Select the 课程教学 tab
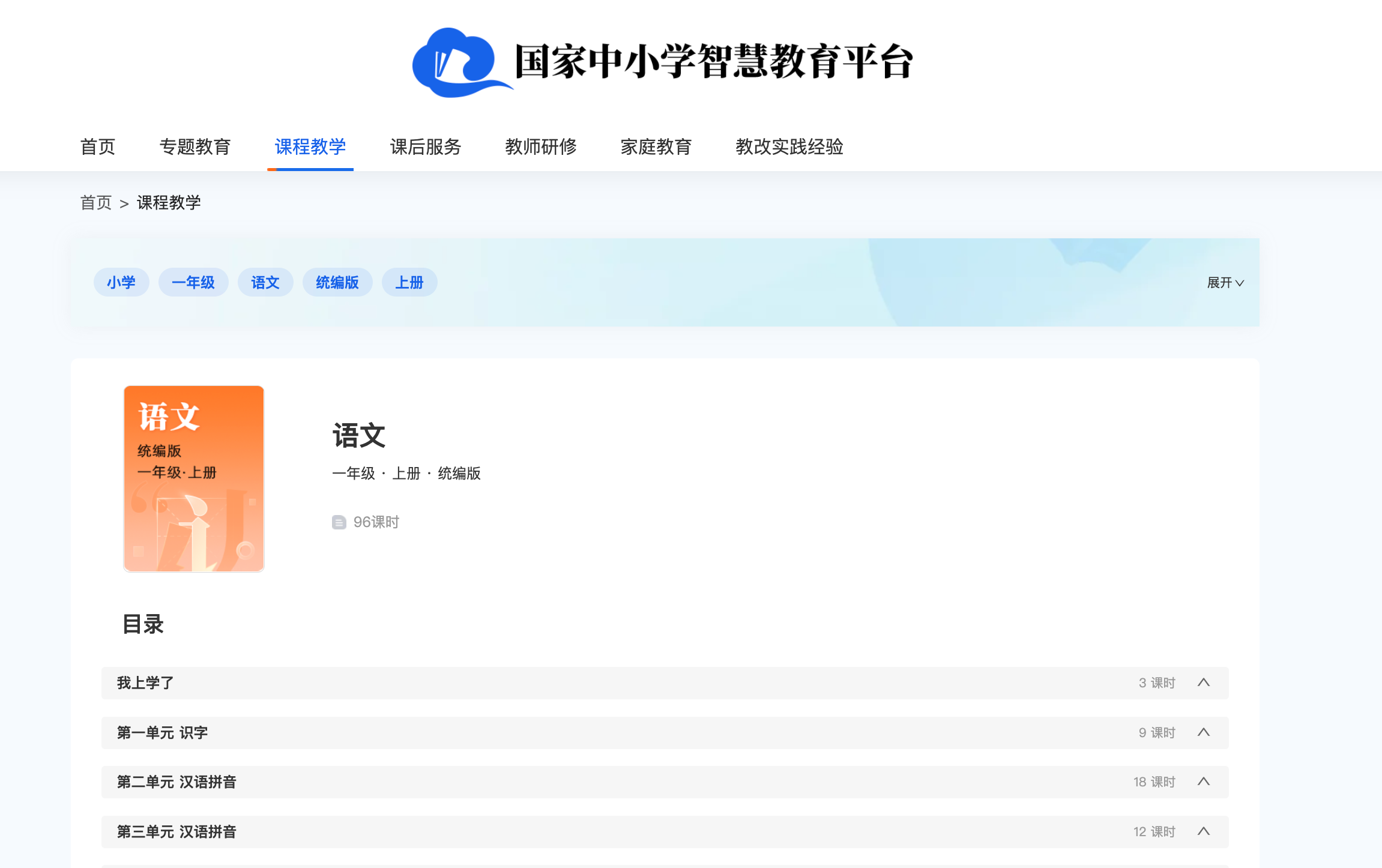Viewport: 1382px width, 868px height. [310, 146]
